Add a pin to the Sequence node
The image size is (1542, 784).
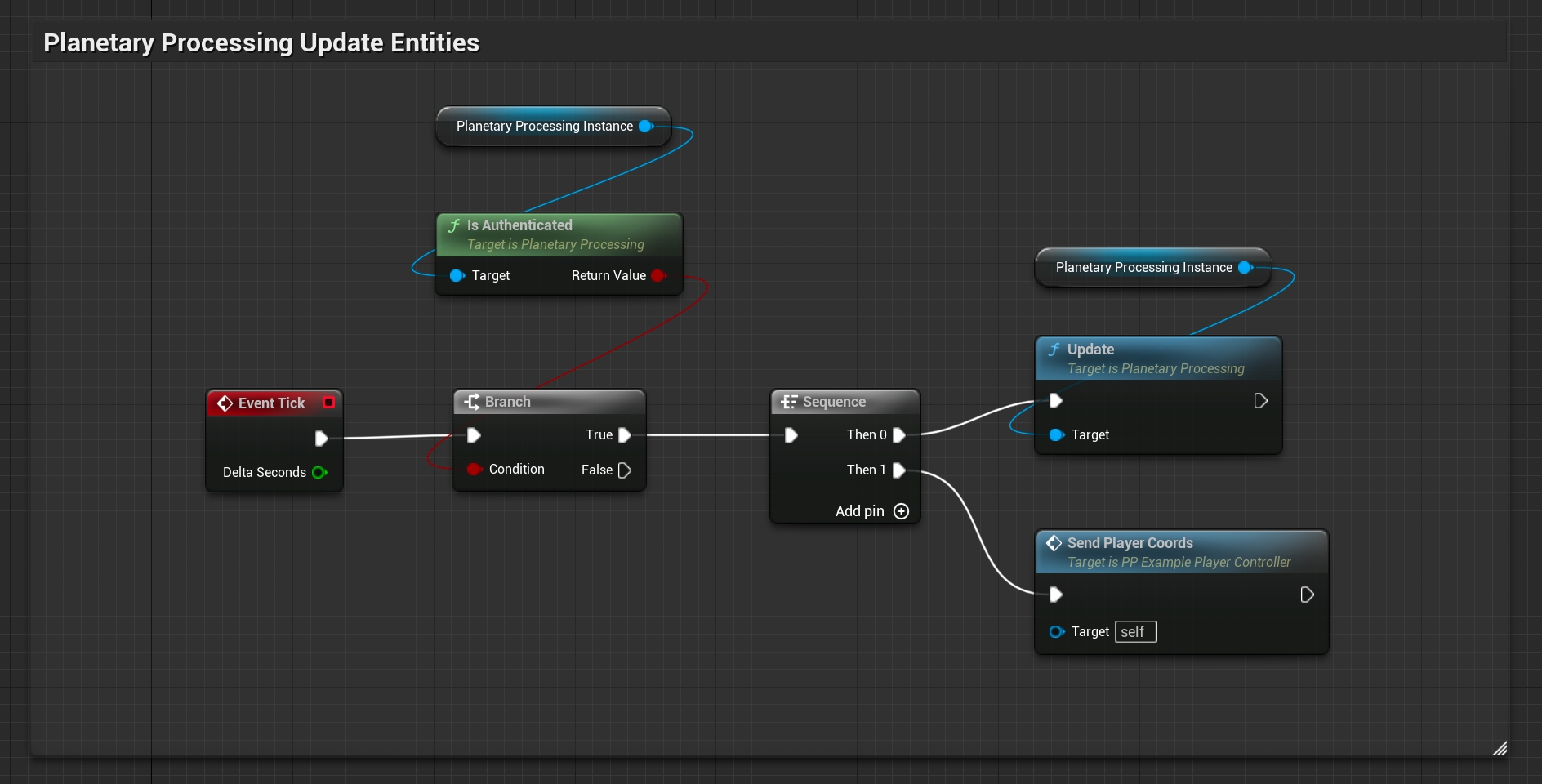coord(901,511)
